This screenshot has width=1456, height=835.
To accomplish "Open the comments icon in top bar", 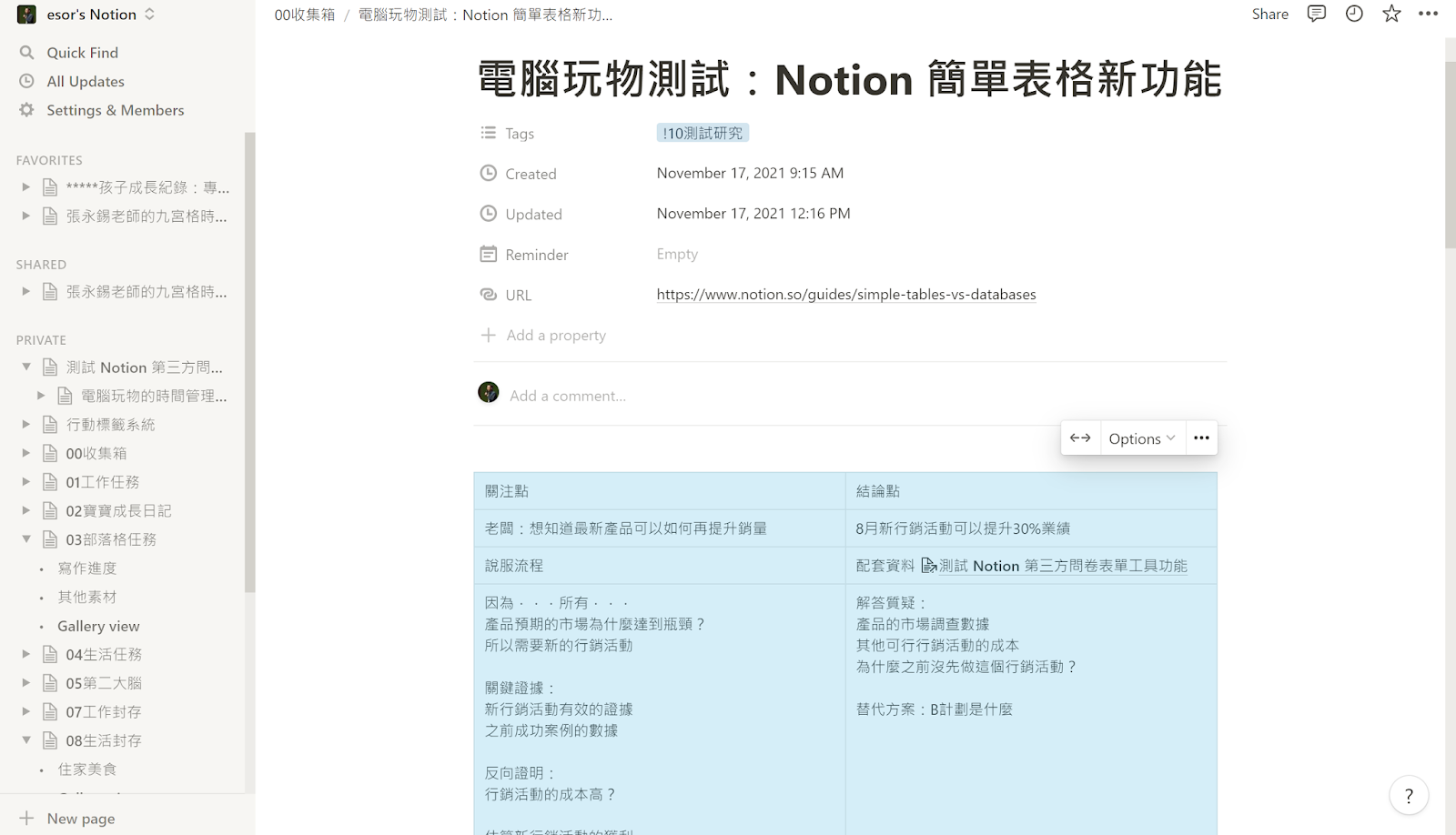I will point(1316,14).
